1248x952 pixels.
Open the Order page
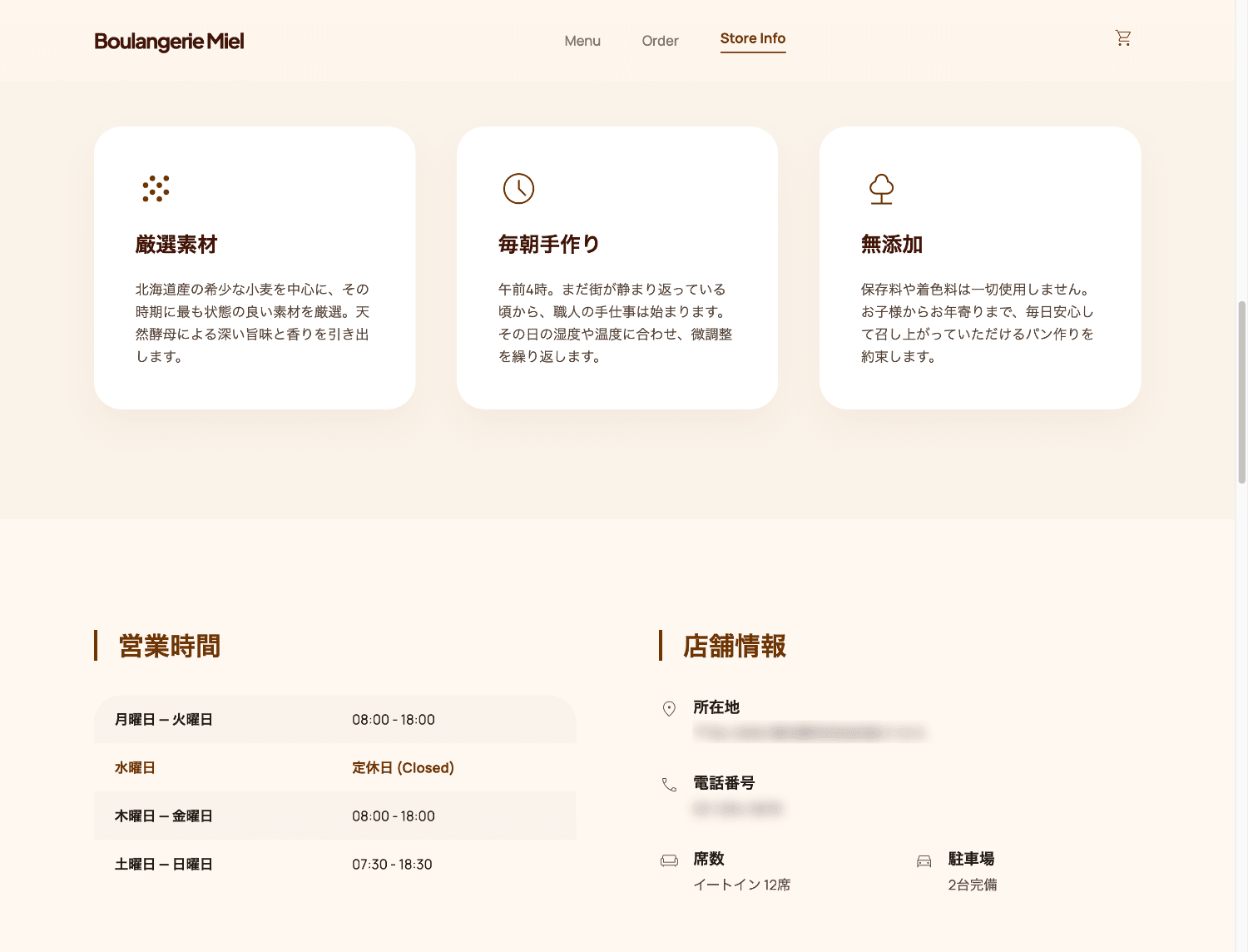click(x=660, y=41)
